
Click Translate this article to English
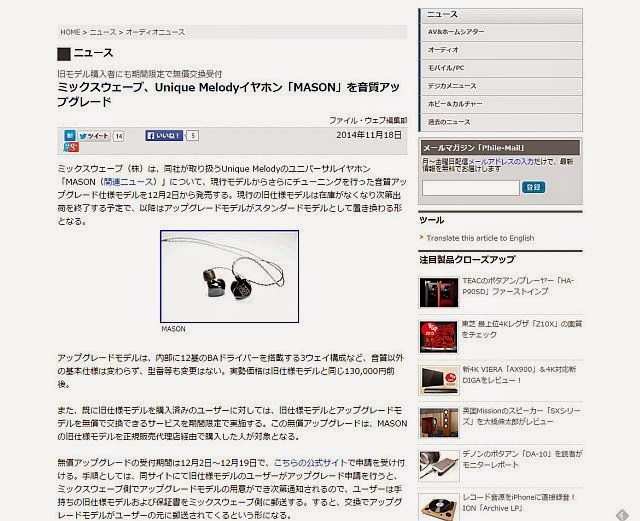480,238
